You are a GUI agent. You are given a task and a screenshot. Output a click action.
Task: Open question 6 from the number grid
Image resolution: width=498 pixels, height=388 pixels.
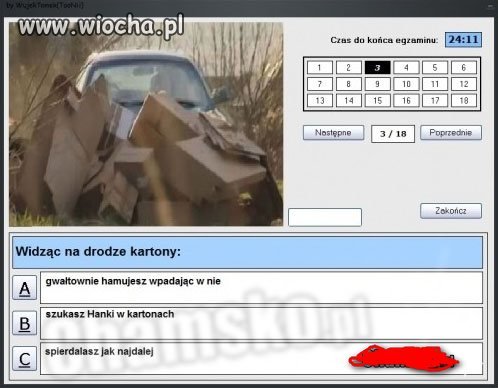click(x=464, y=68)
